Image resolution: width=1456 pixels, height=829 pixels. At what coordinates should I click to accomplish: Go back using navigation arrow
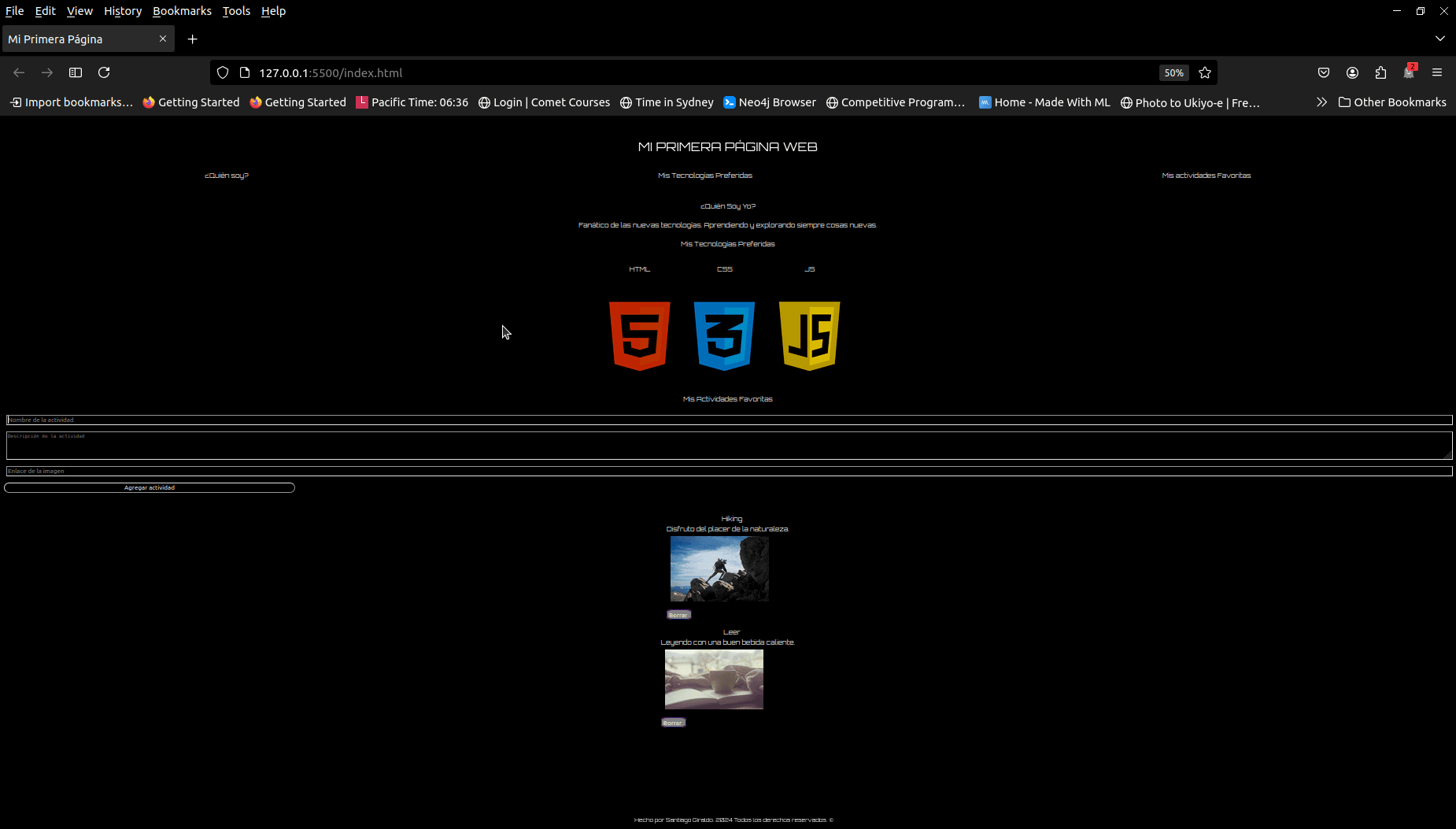[18, 72]
